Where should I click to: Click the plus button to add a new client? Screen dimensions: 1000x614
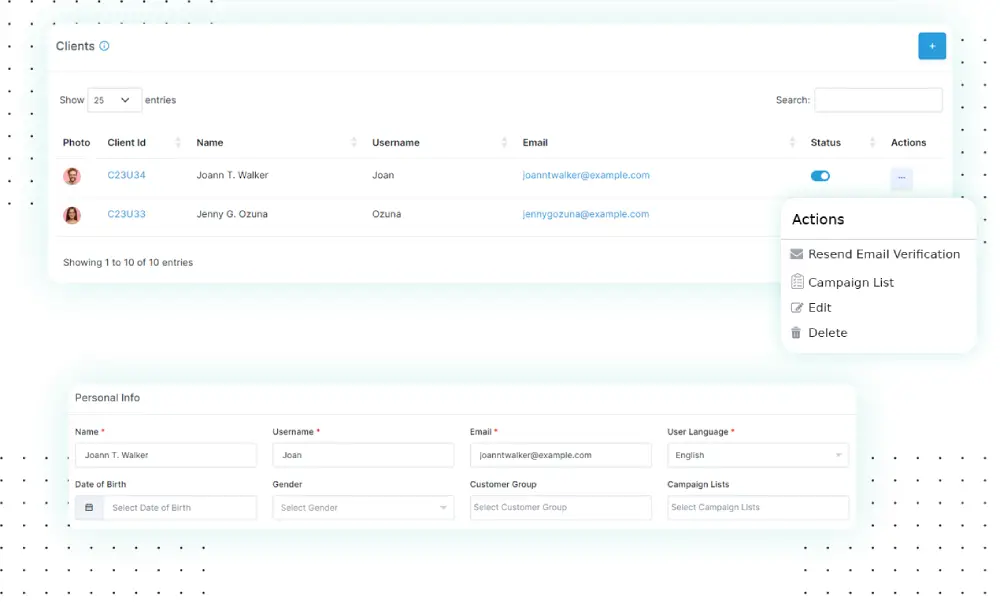pos(931,46)
